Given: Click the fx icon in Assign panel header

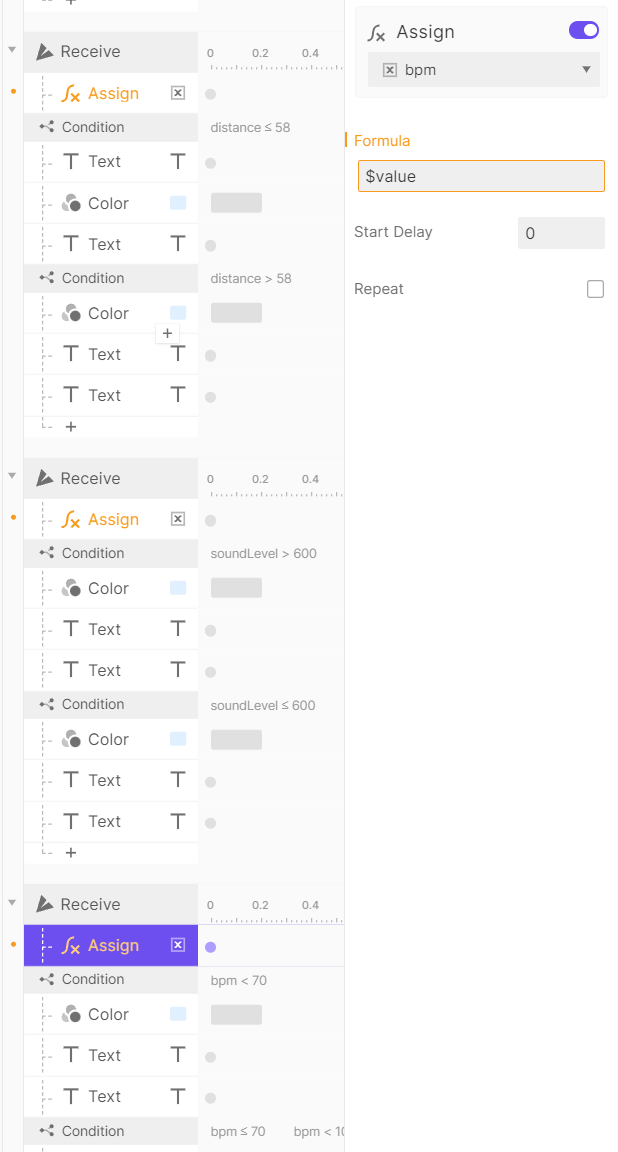Looking at the screenshot, I should [x=377, y=33].
